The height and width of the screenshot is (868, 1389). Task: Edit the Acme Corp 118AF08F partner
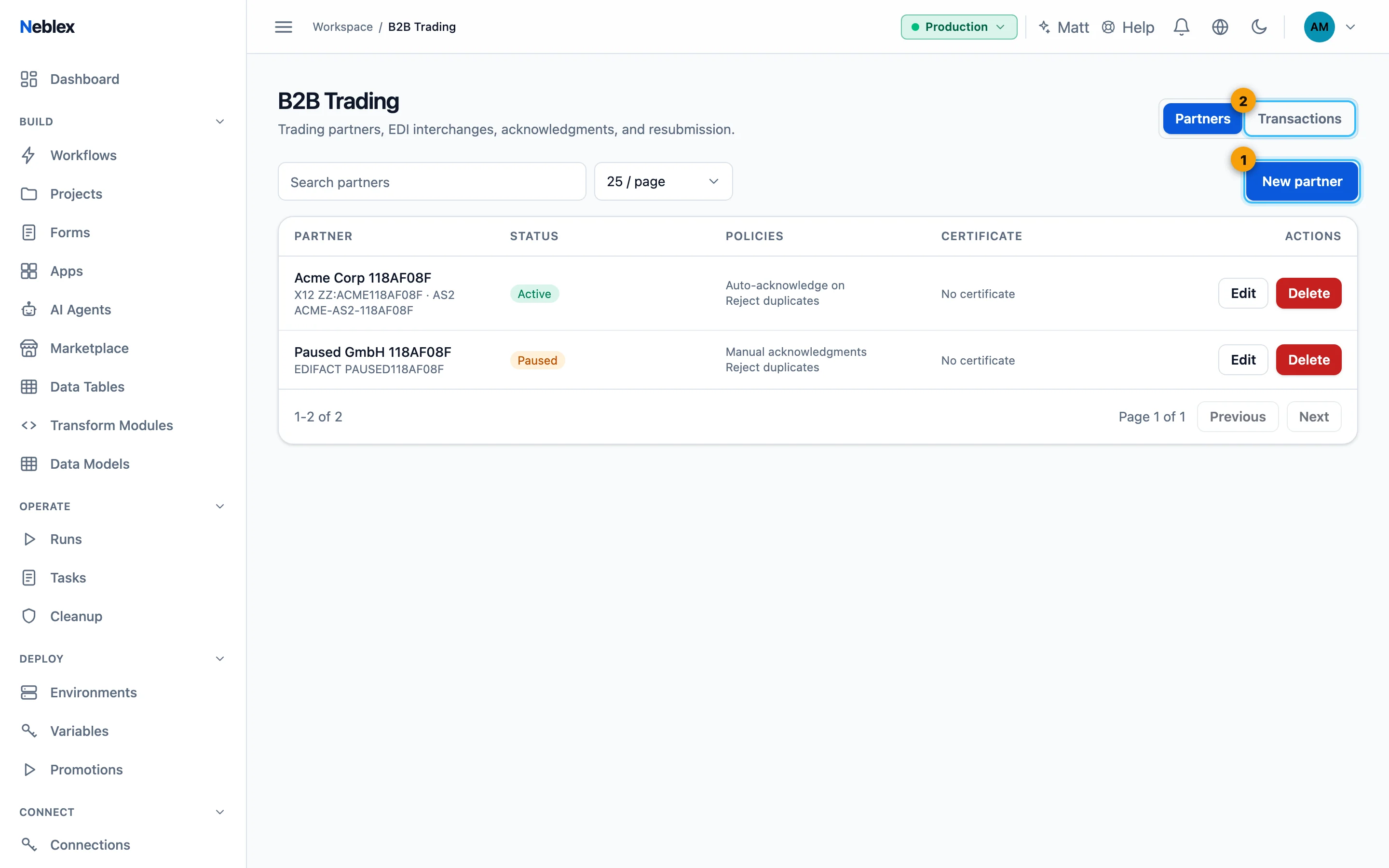[x=1243, y=293]
